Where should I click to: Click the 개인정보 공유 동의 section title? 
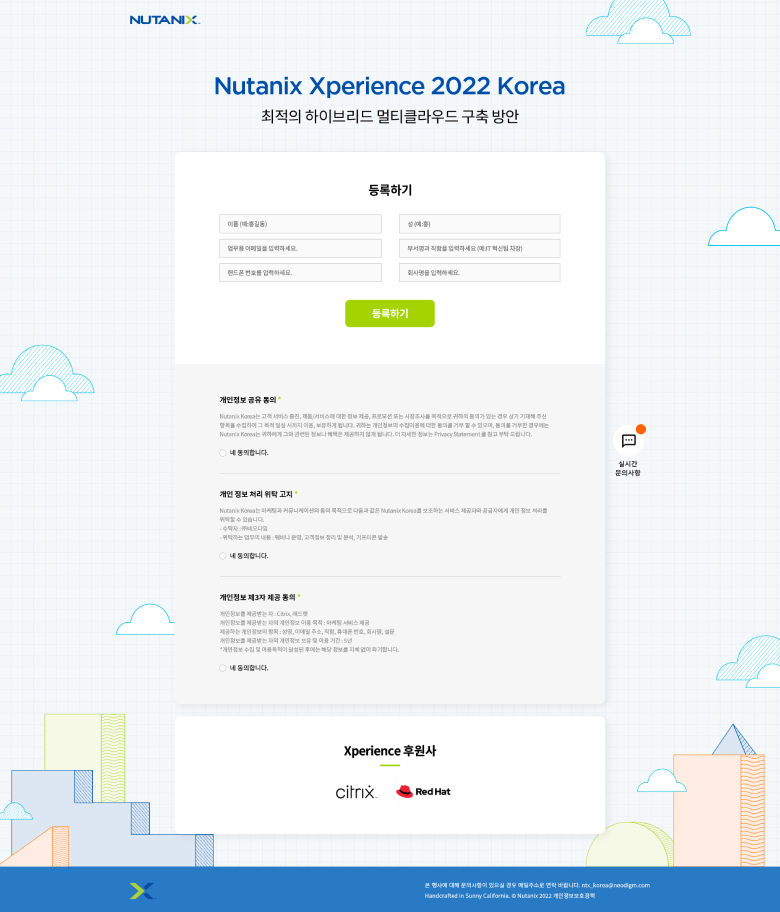pyautogui.click(x=248, y=400)
